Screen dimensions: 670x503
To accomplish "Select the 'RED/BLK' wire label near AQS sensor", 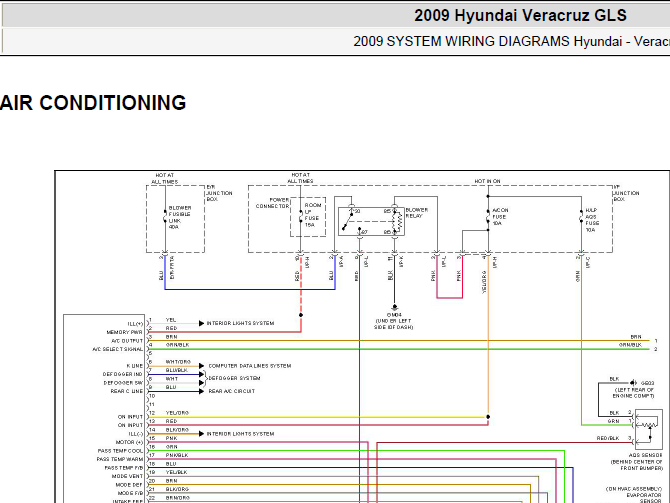I will point(608,438).
